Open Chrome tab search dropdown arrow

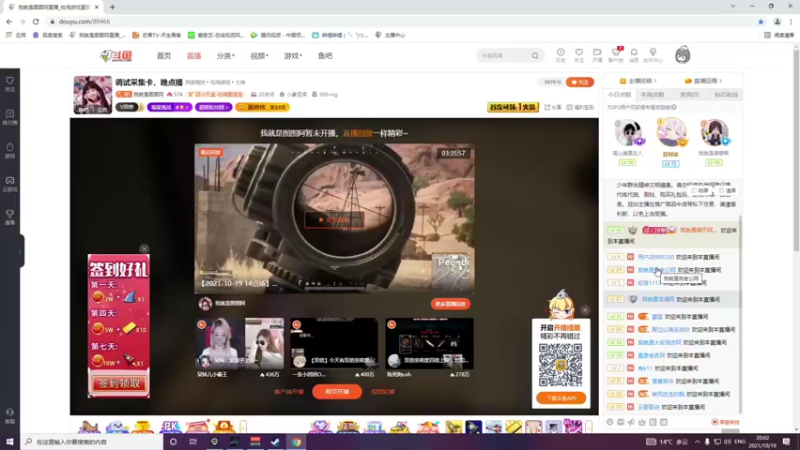[733, 6]
